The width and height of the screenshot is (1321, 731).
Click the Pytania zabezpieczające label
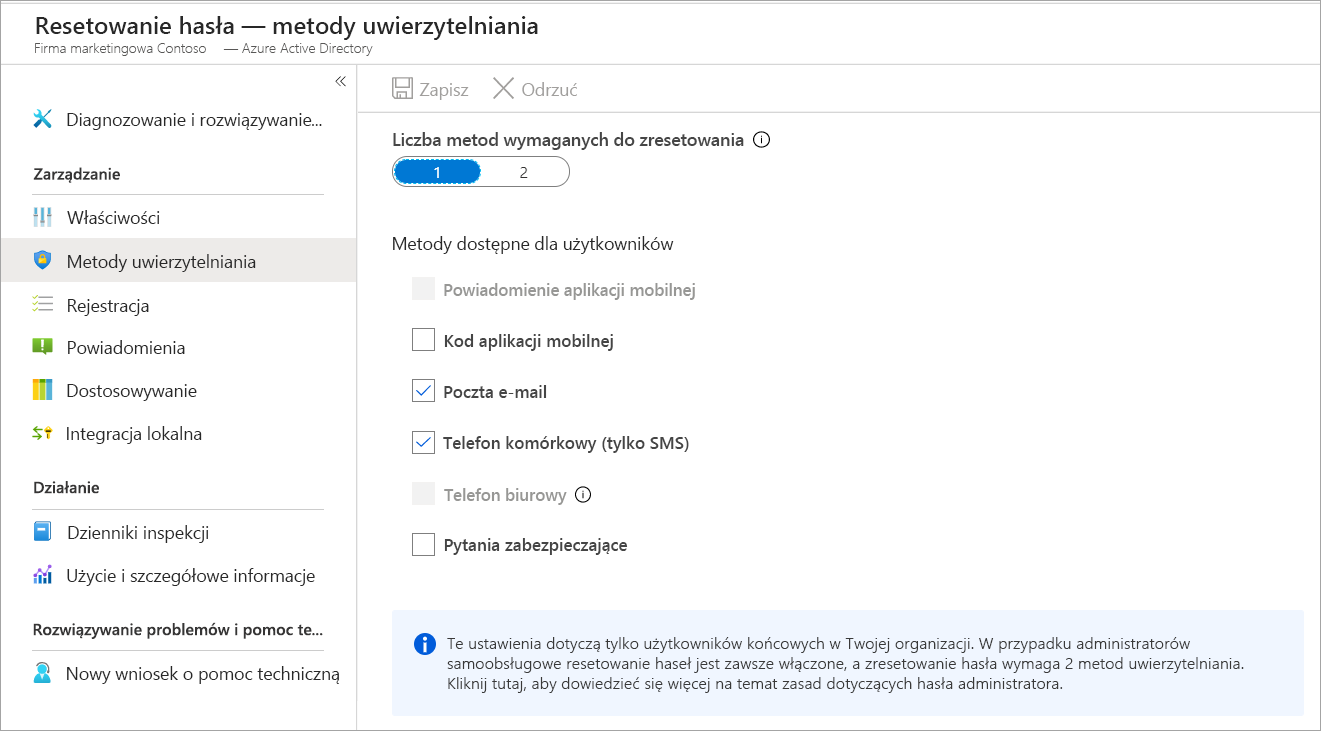tap(535, 545)
